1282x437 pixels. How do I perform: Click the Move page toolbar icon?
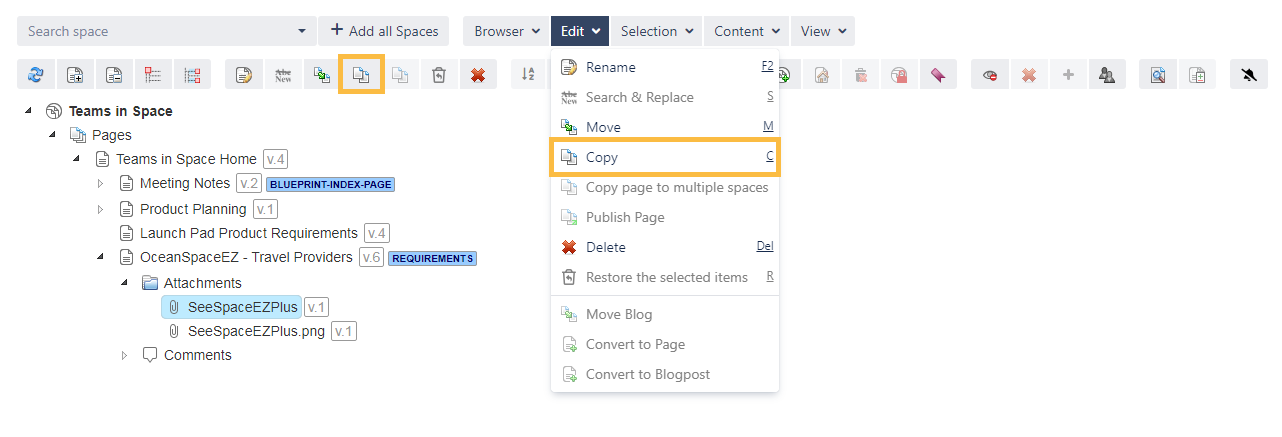[322, 75]
